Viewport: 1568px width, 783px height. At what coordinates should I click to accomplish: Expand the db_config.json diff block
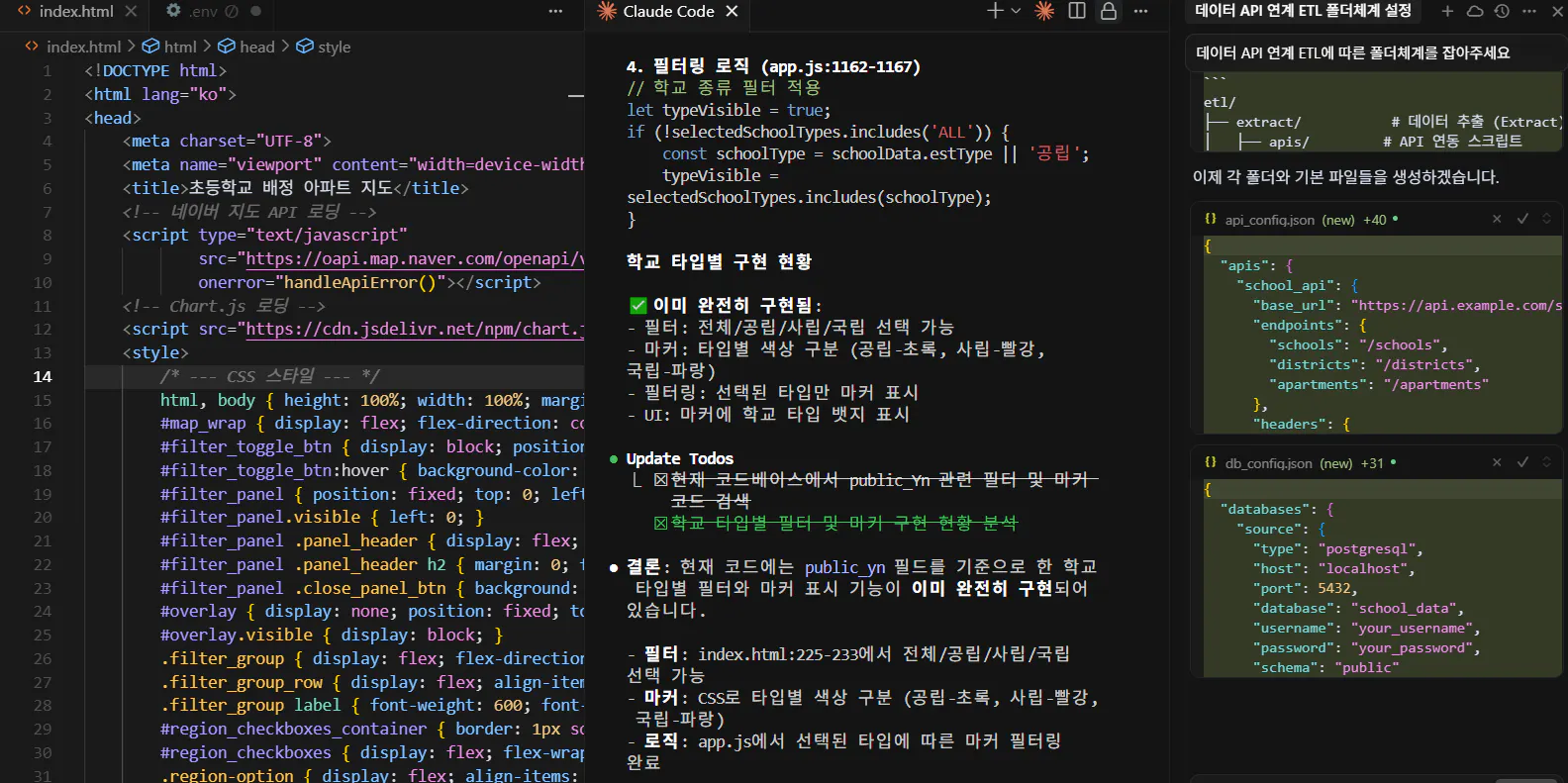pos(1546,462)
